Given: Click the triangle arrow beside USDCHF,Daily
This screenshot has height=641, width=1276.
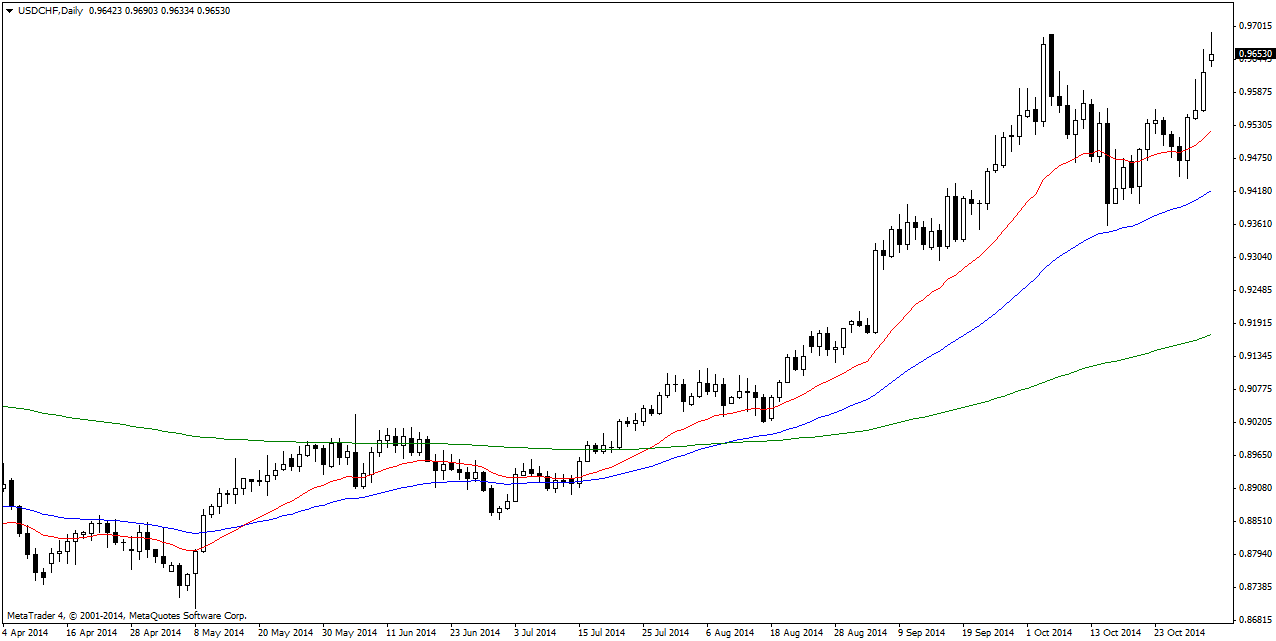Looking at the screenshot, I should click(x=9, y=11).
